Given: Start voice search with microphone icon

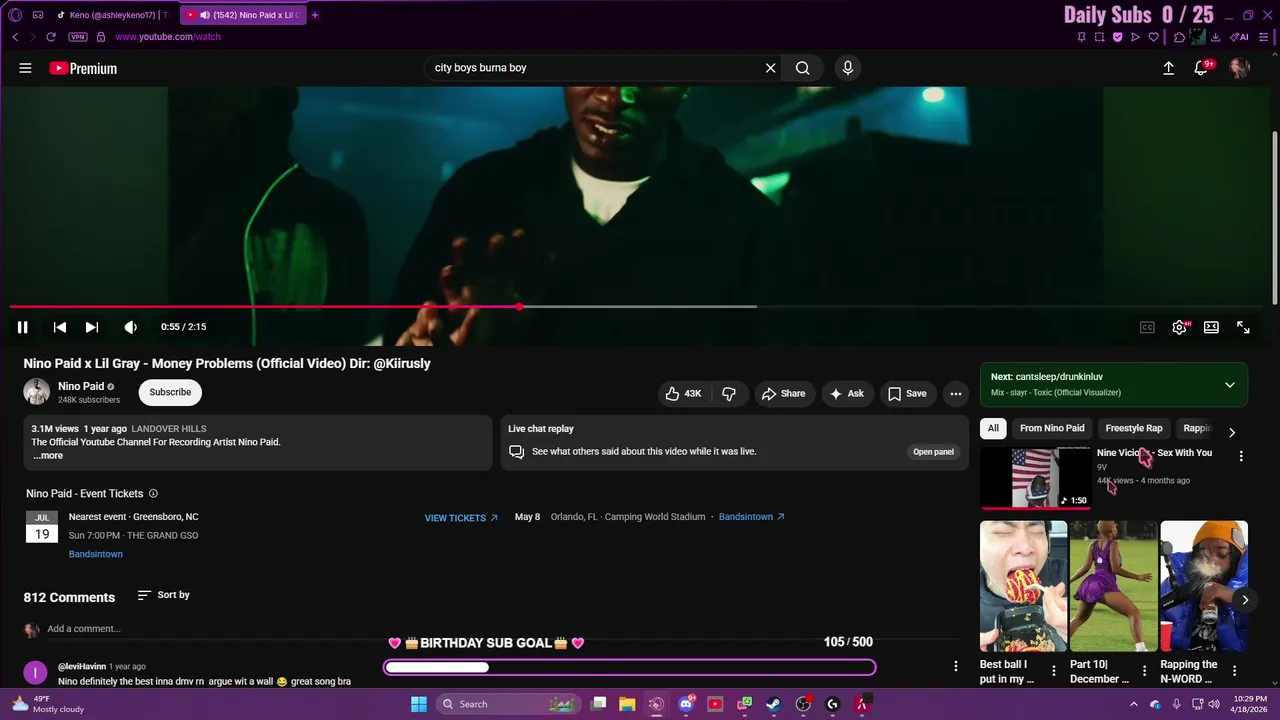Looking at the screenshot, I should (x=847, y=68).
